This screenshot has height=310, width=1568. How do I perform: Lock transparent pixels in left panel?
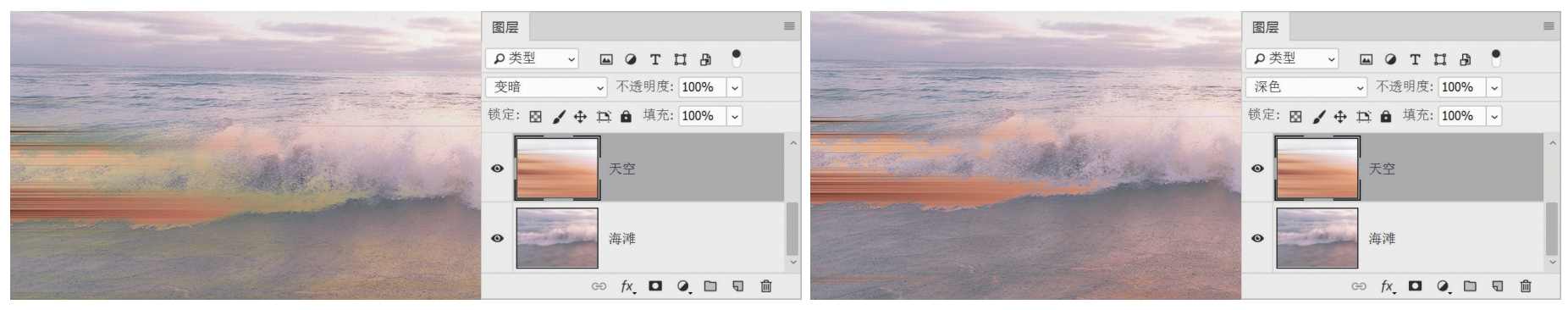pyautogui.click(x=535, y=116)
